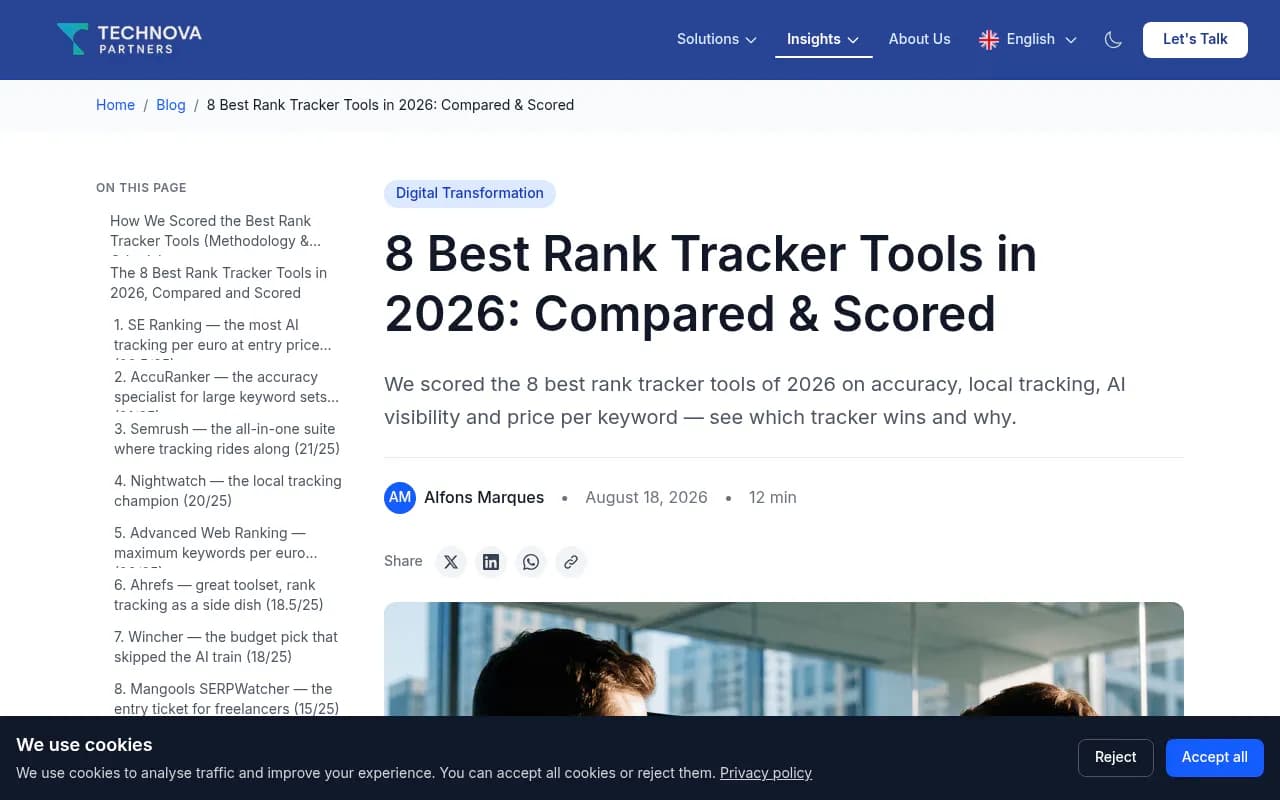This screenshot has width=1280, height=800.
Task: Click the 'ON THIS PAGE' heading
Action: pyautogui.click(x=141, y=188)
